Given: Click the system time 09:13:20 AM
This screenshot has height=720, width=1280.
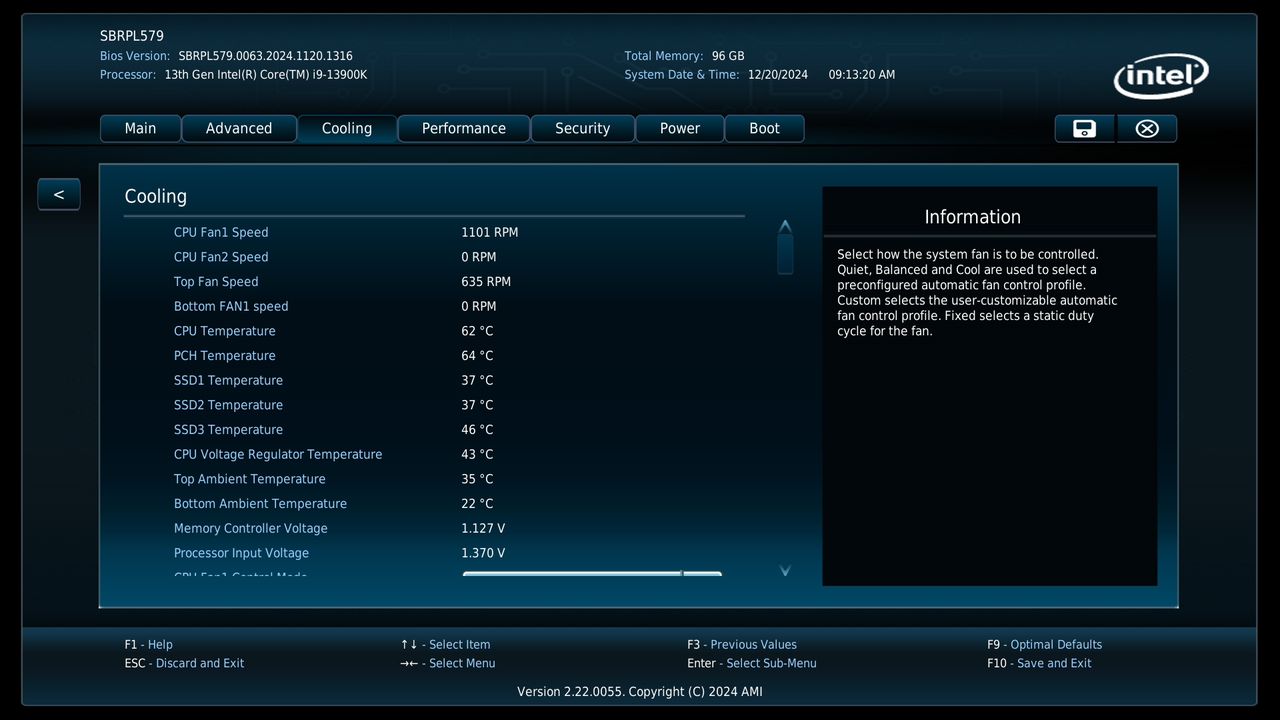Looking at the screenshot, I should (862, 75).
